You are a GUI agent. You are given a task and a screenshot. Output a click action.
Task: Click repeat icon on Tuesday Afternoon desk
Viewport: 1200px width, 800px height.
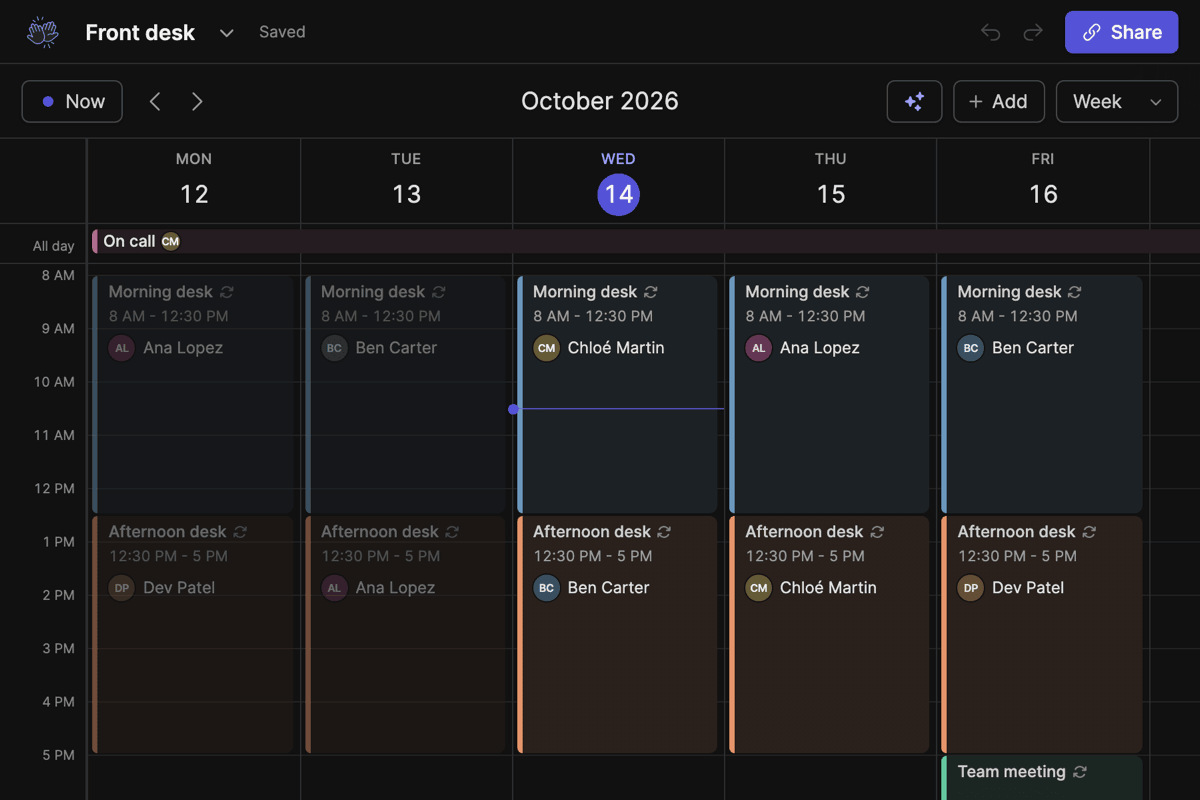[452, 532]
